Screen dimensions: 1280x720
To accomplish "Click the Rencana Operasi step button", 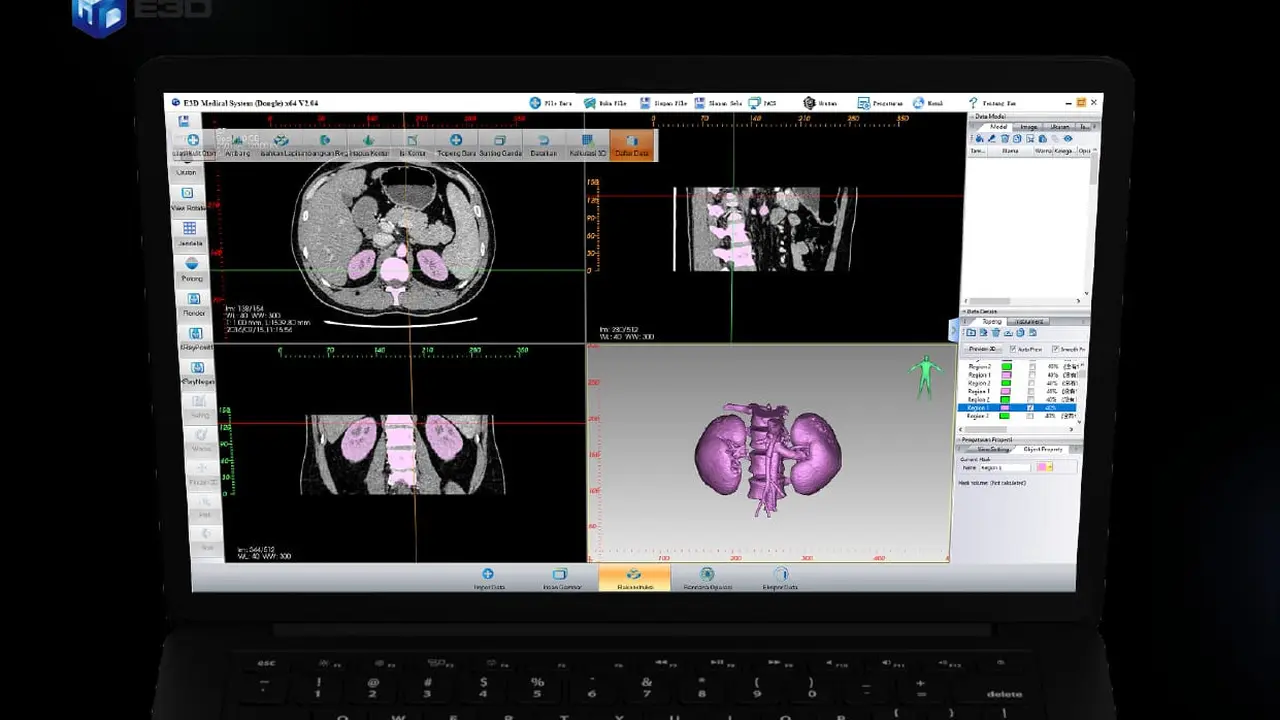I will (707, 579).
